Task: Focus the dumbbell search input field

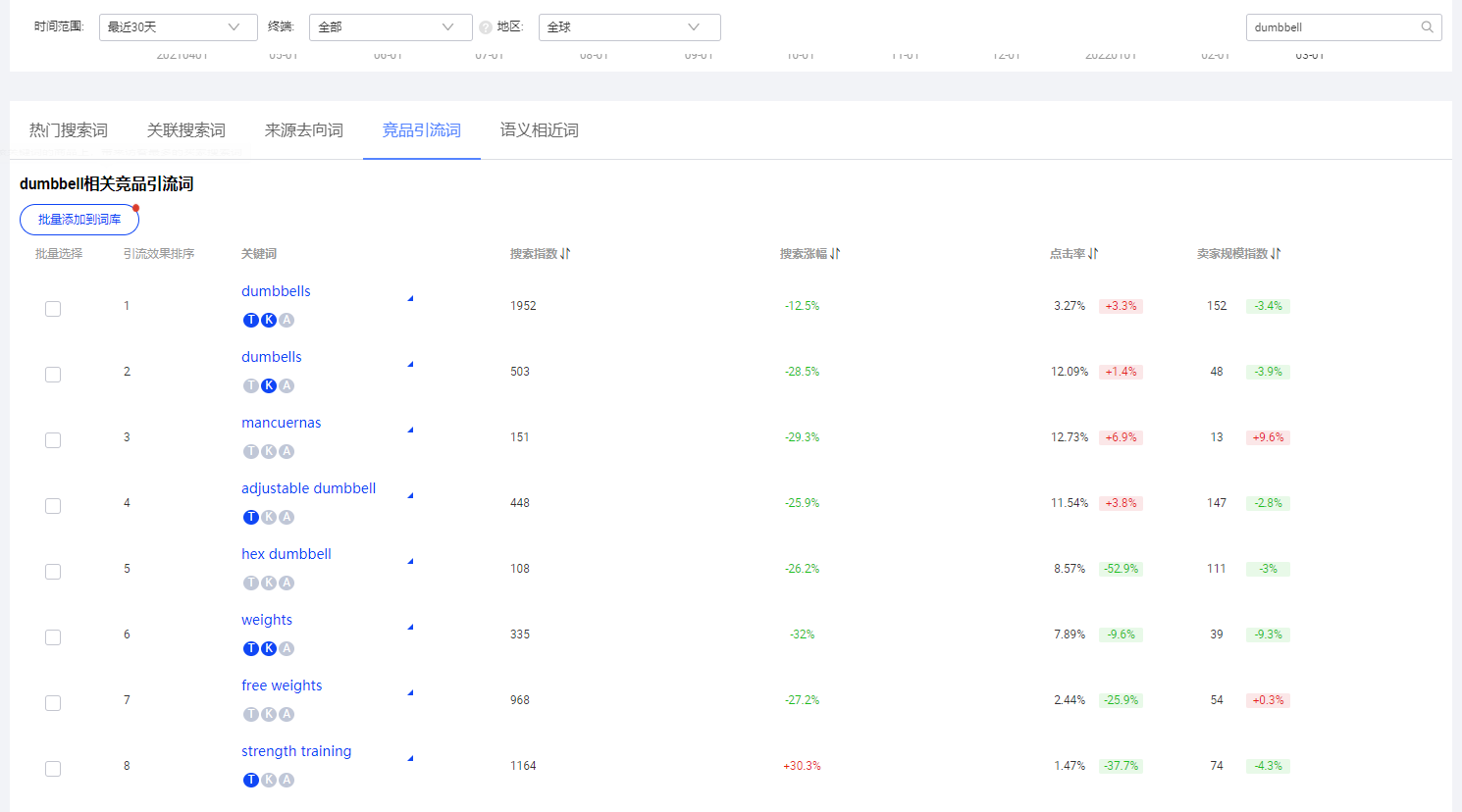Action: tap(1331, 27)
